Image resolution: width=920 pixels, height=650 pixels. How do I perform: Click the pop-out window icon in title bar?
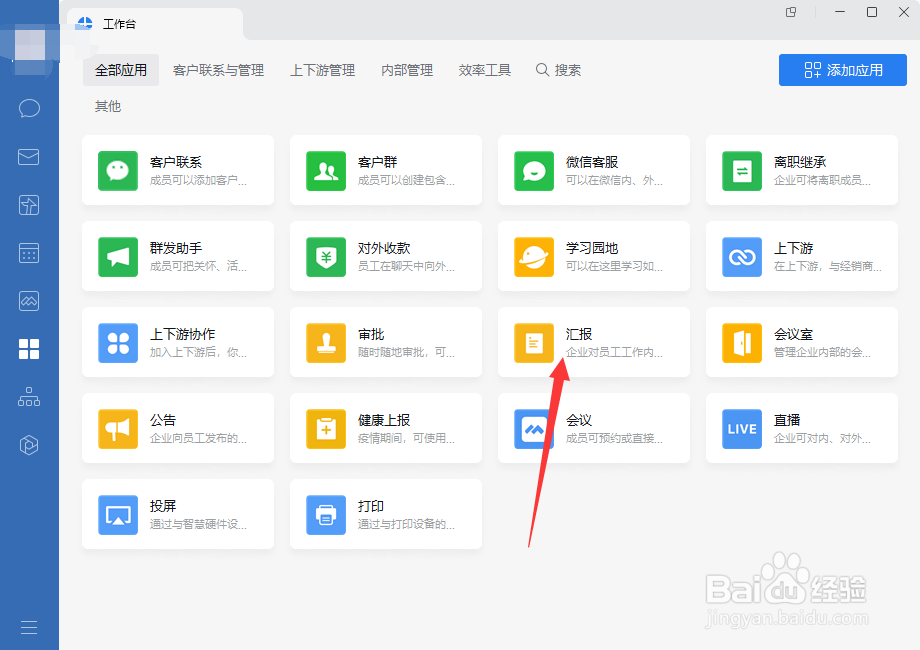pyautogui.click(x=791, y=12)
